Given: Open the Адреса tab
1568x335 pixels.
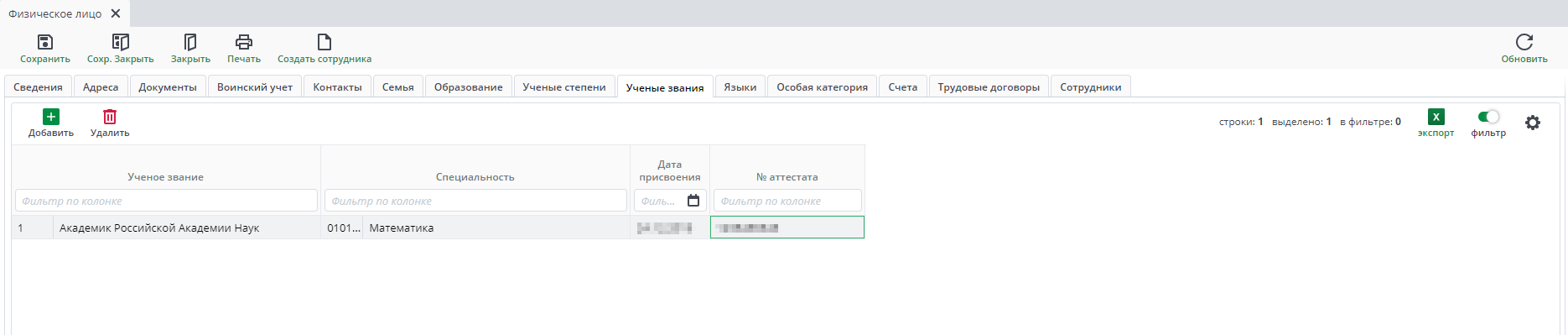Looking at the screenshot, I should pyautogui.click(x=101, y=87).
